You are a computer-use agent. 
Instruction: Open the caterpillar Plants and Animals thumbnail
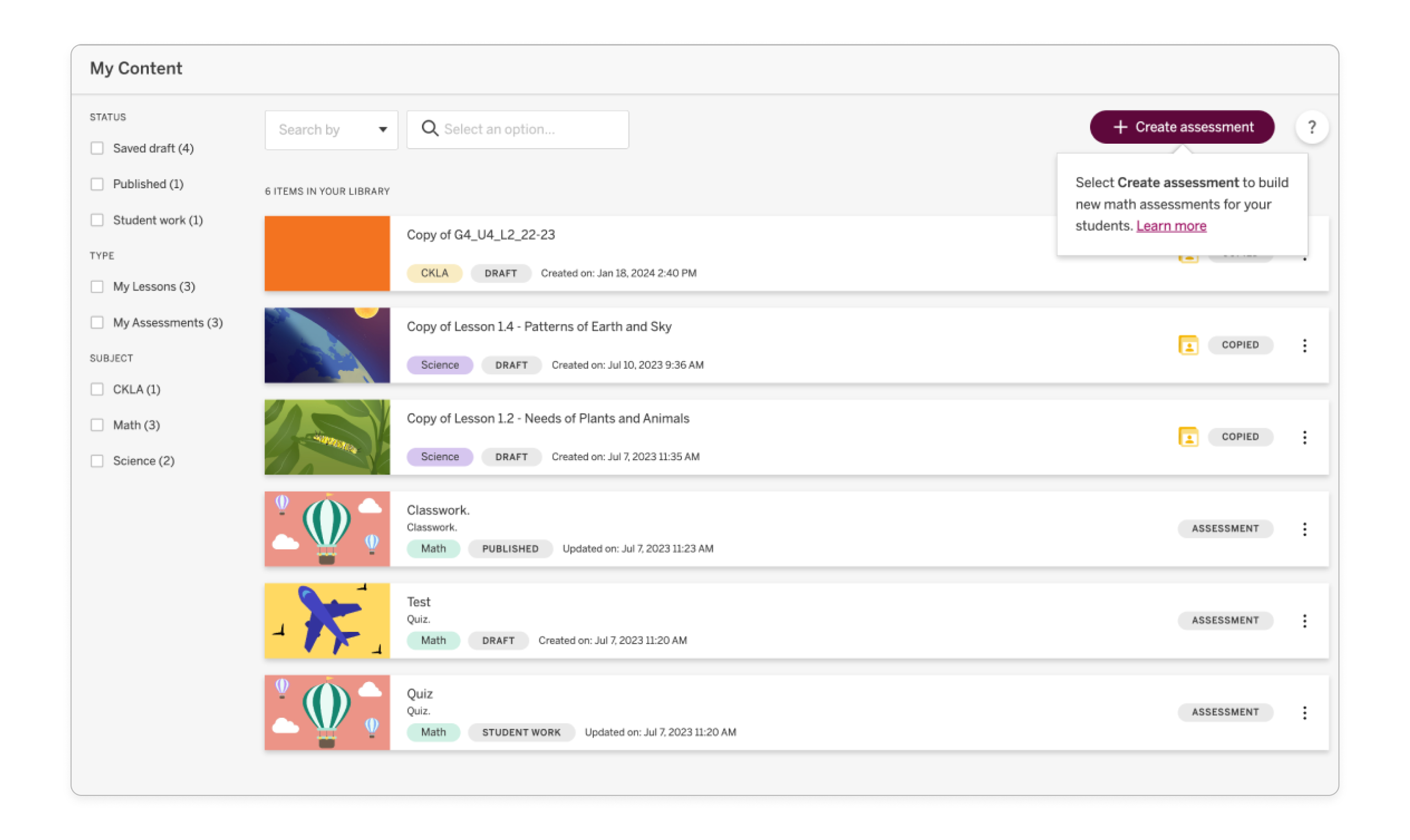[327, 437]
